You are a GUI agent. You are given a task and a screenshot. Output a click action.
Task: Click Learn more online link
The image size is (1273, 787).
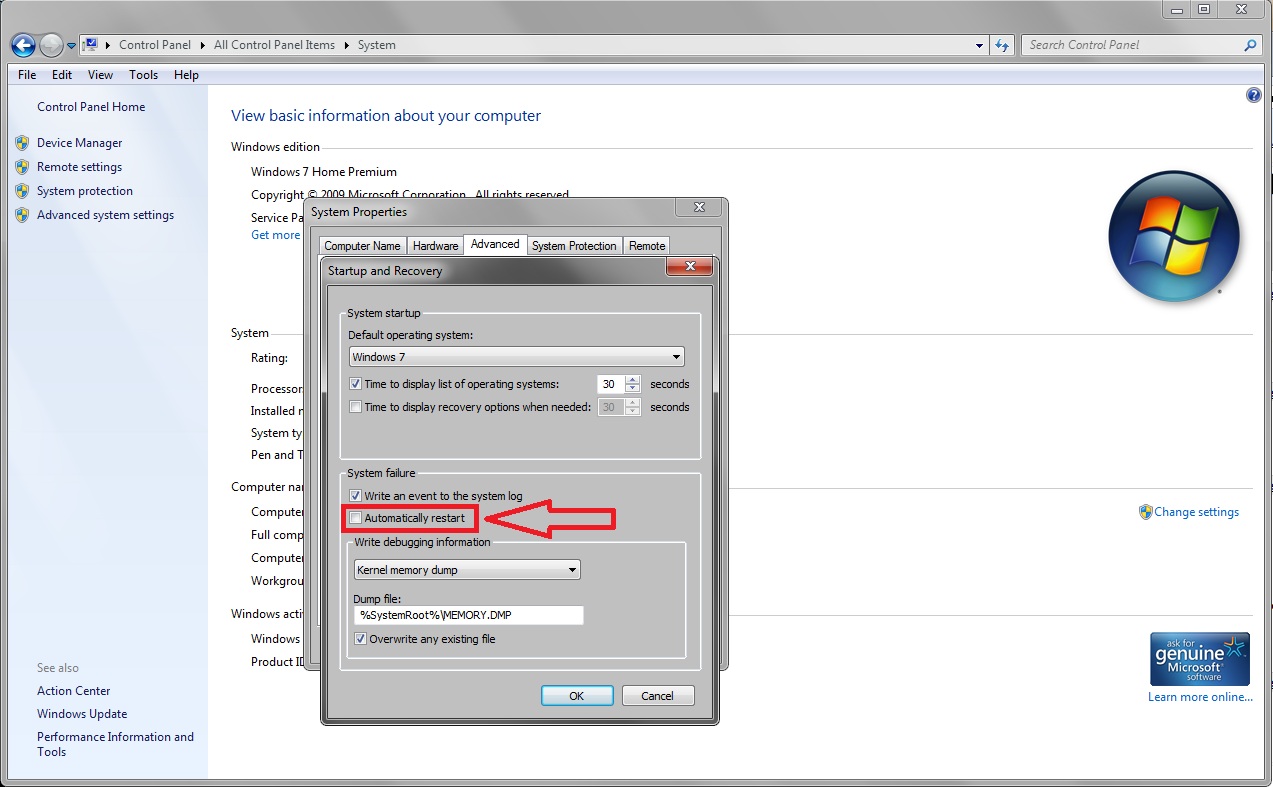(1200, 697)
